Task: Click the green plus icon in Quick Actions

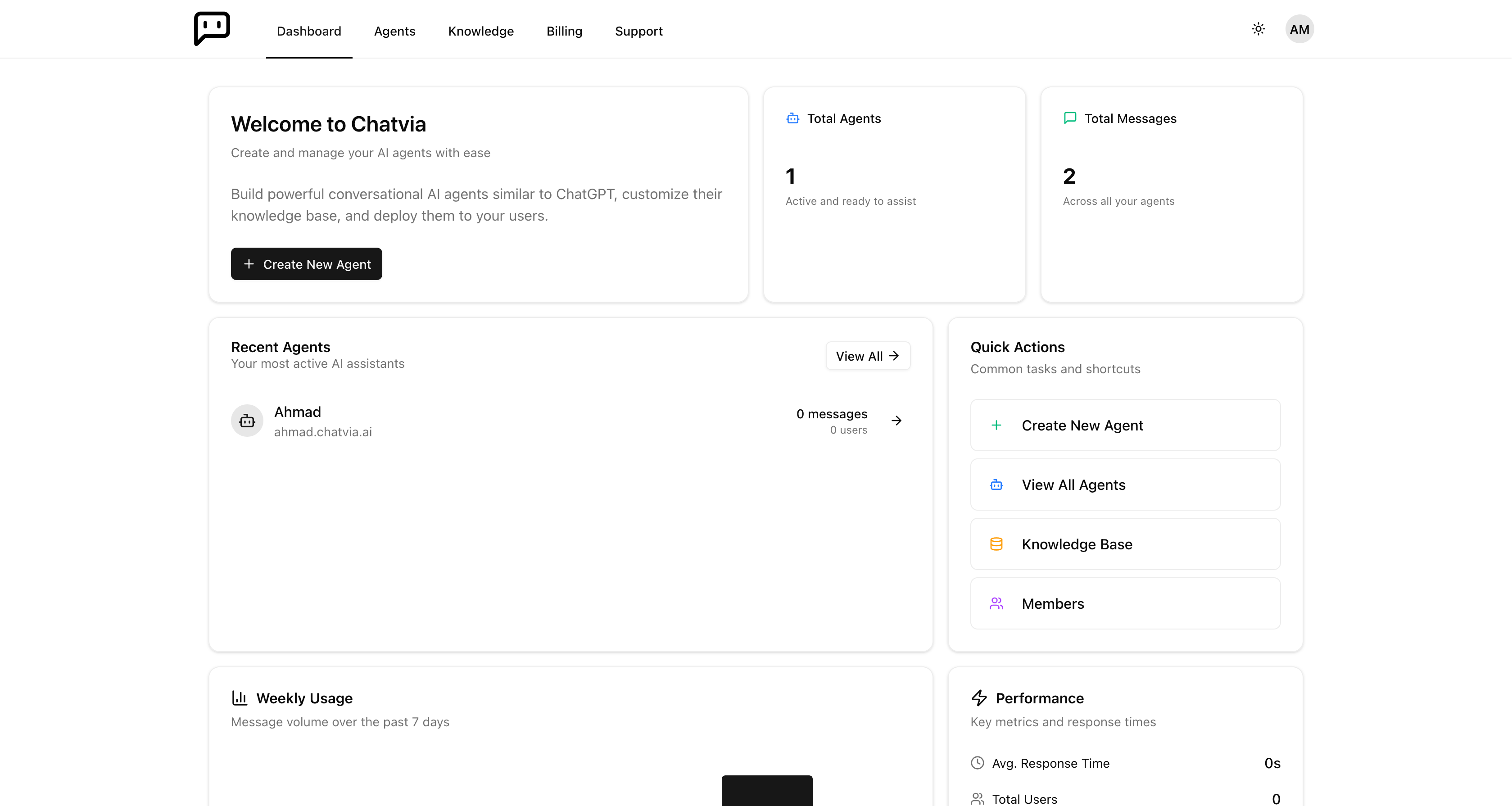Action: [996, 425]
